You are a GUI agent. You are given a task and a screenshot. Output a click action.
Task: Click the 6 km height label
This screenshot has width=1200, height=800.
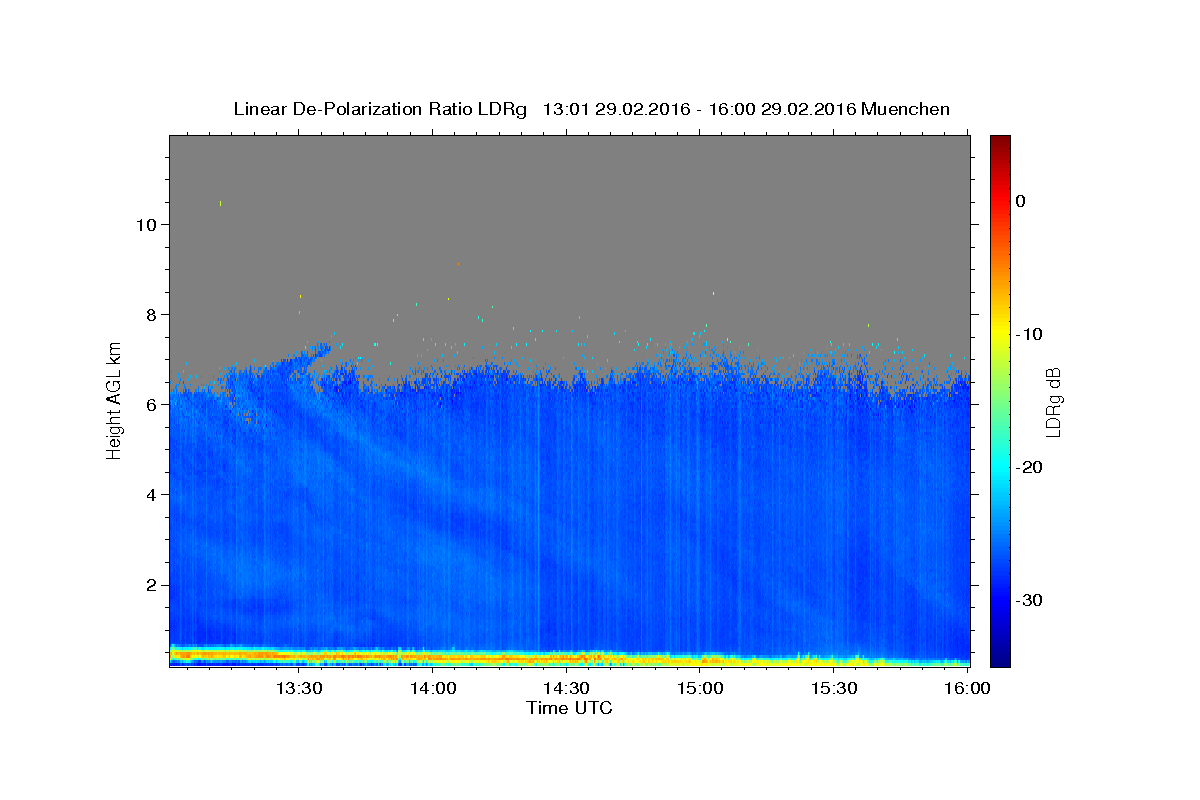tap(150, 404)
